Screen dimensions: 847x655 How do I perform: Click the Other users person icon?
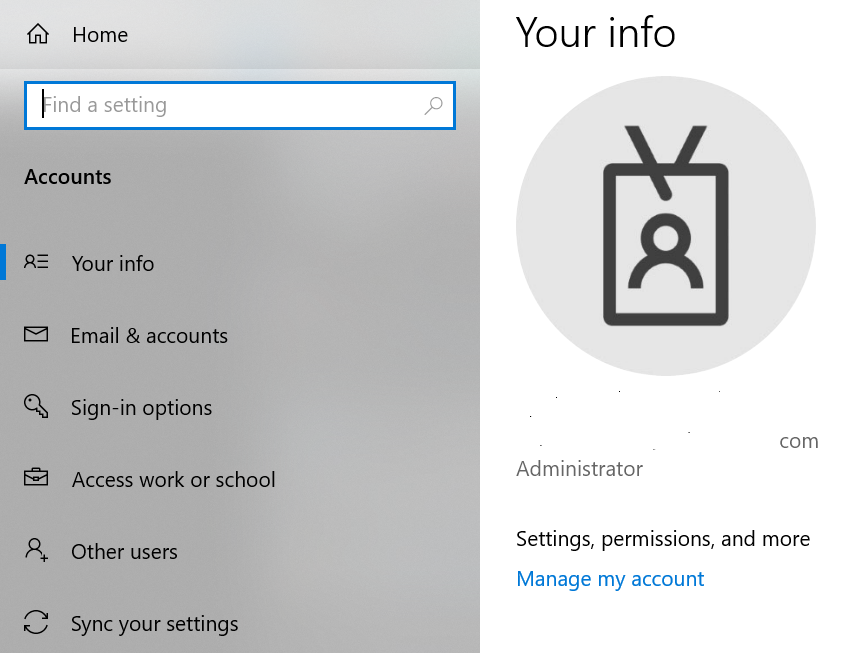point(36,551)
